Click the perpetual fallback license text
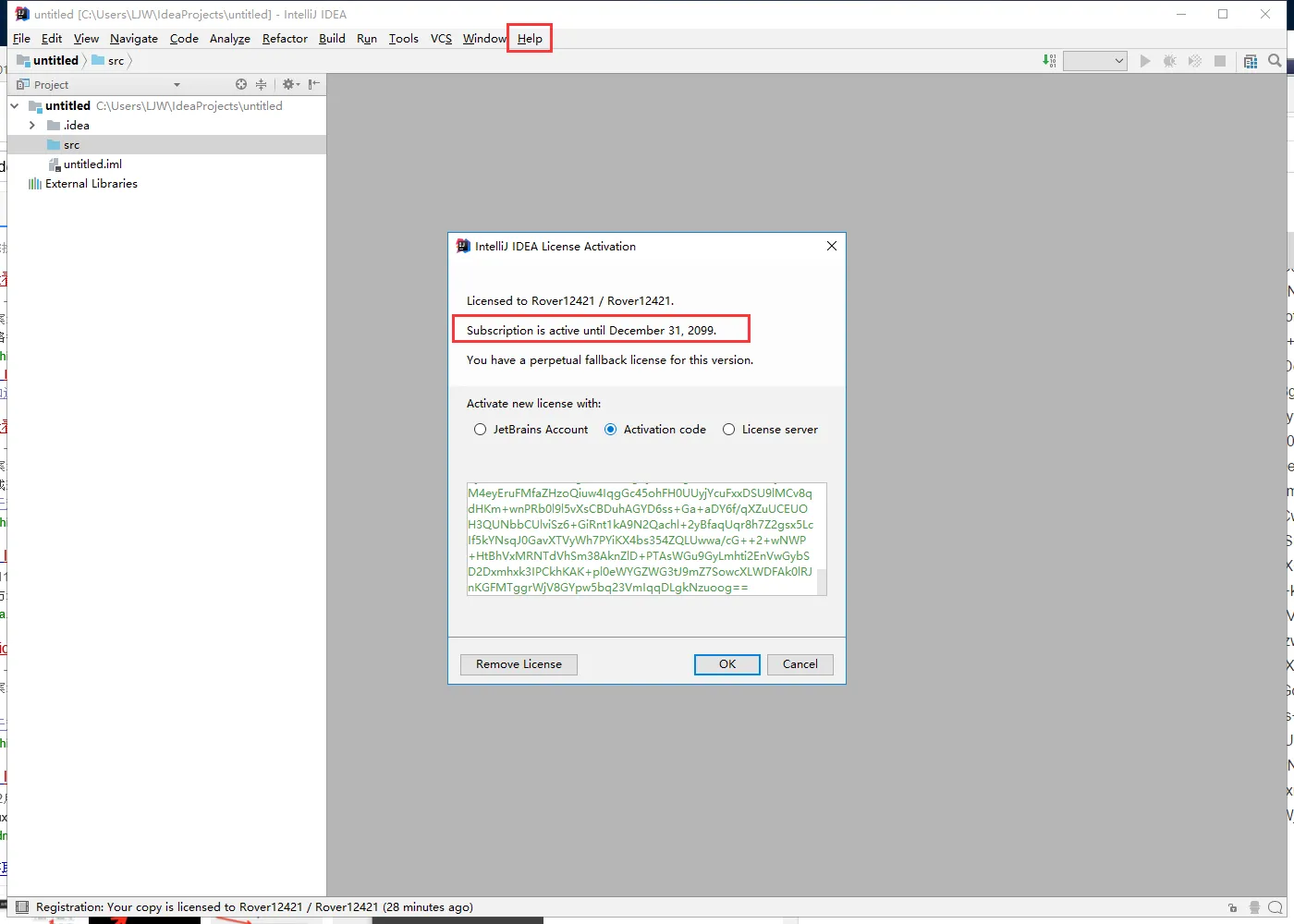 coord(610,359)
